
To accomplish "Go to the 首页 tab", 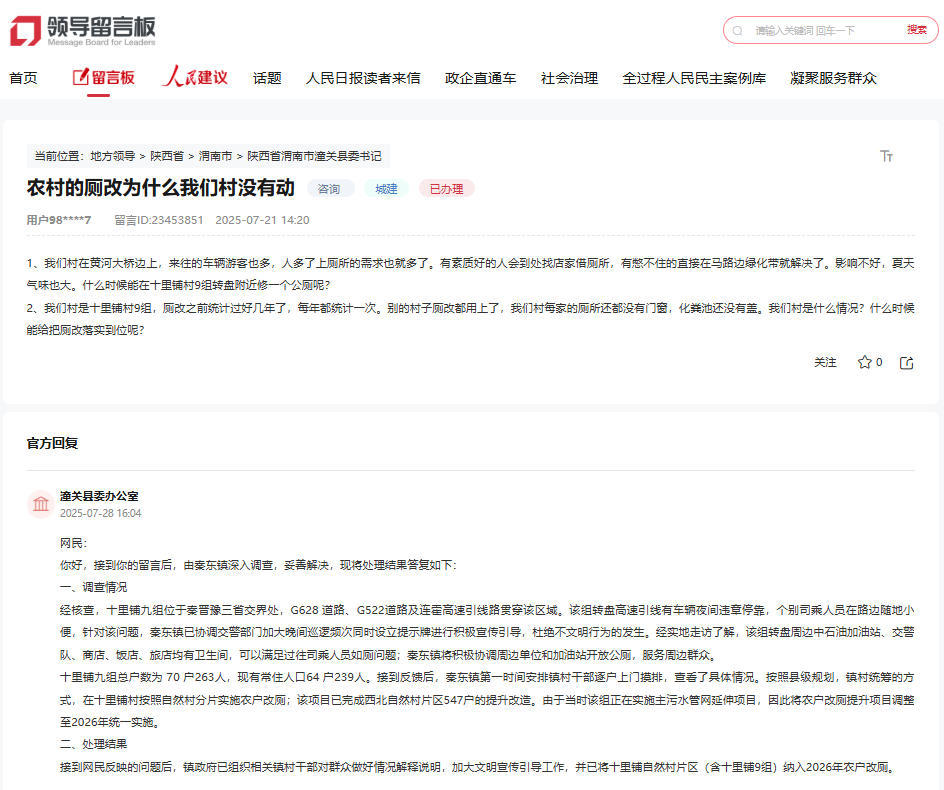I will [23, 78].
